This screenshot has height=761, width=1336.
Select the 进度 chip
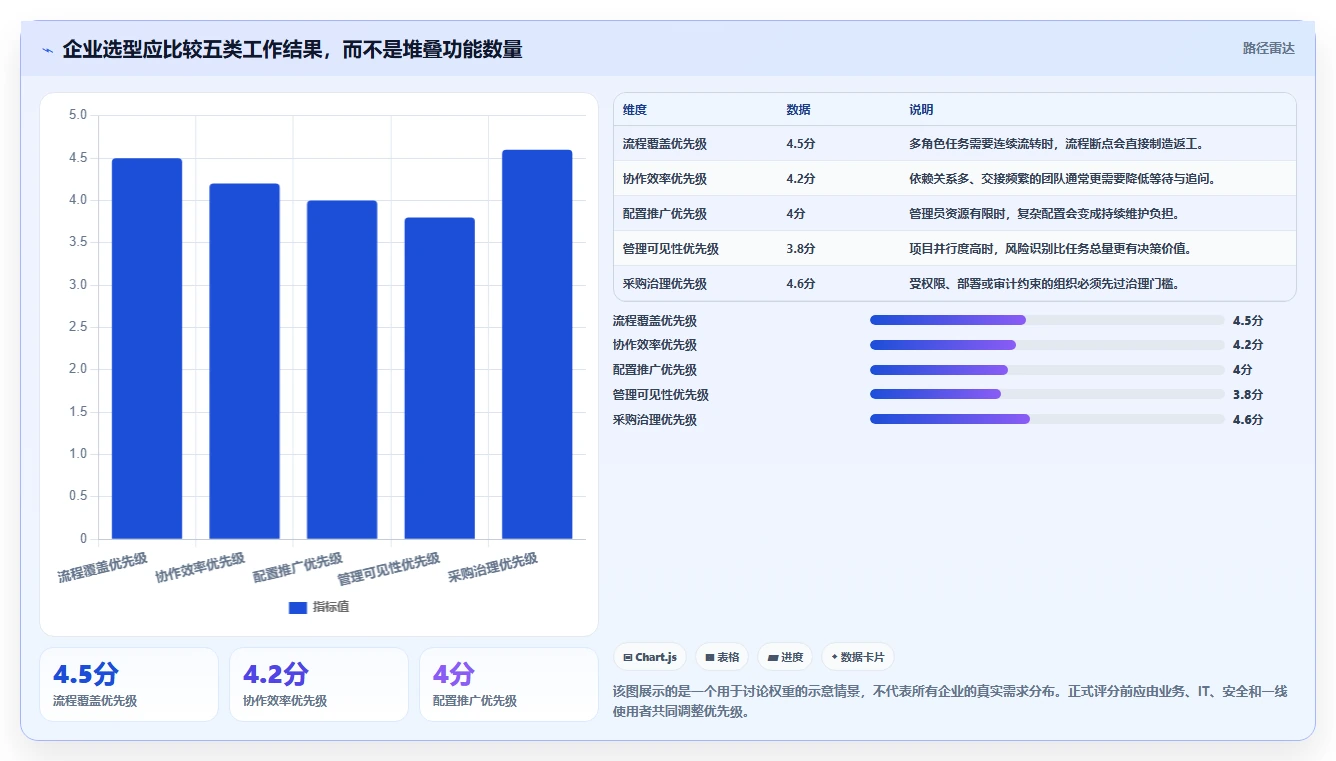785,657
